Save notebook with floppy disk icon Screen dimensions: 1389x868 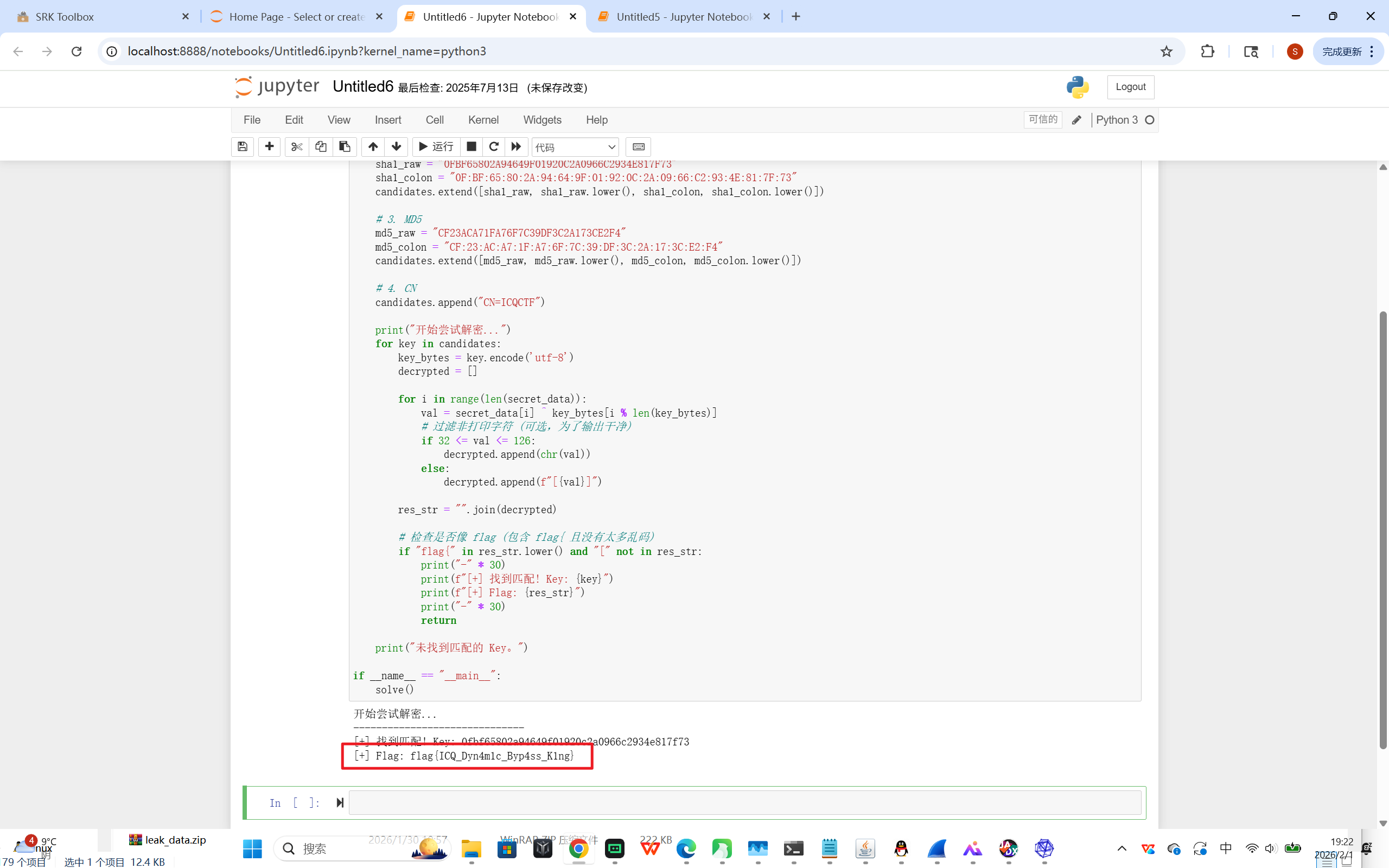(x=242, y=147)
